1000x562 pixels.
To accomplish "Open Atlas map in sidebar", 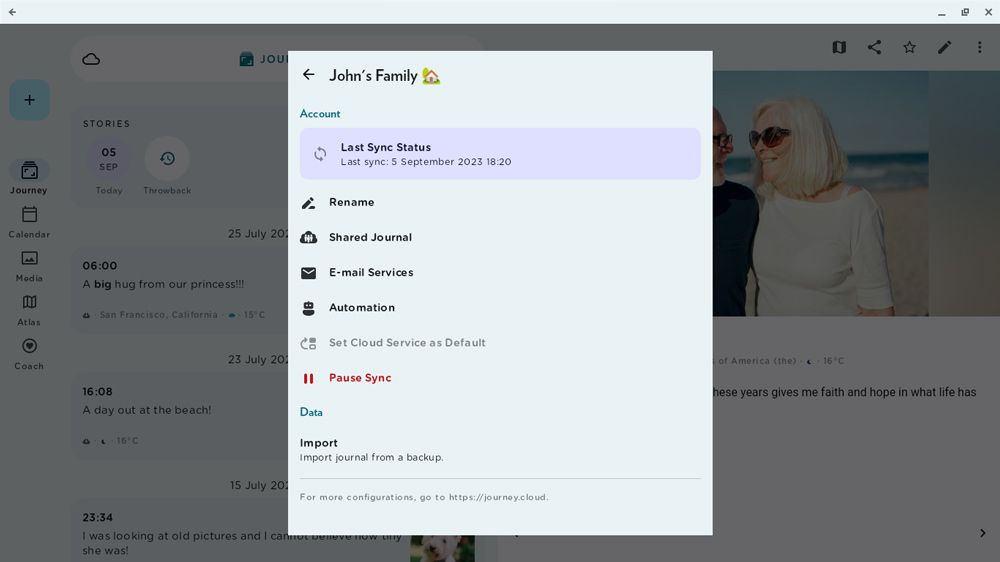I will (29, 310).
